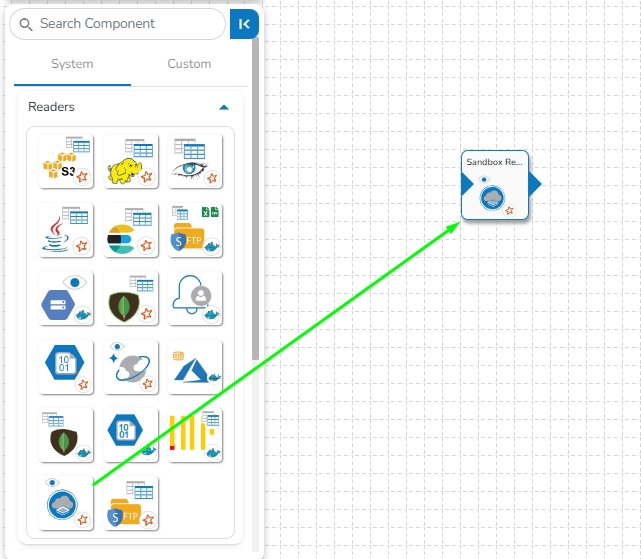Screen dimensions: 641x559
Task: Choose the planet orbit reader component
Action: click(x=131, y=367)
